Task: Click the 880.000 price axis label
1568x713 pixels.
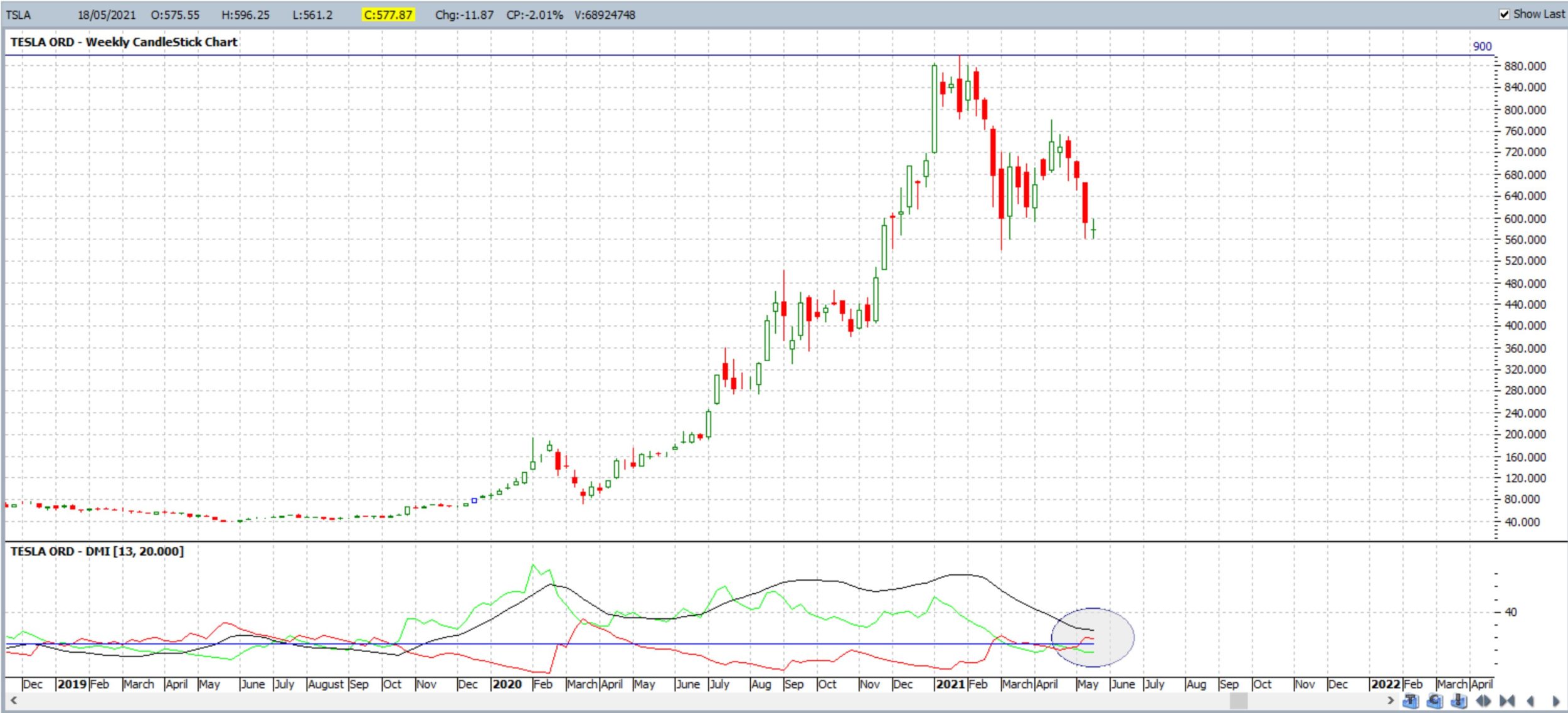Action: pyautogui.click(x=1525, y=66)
